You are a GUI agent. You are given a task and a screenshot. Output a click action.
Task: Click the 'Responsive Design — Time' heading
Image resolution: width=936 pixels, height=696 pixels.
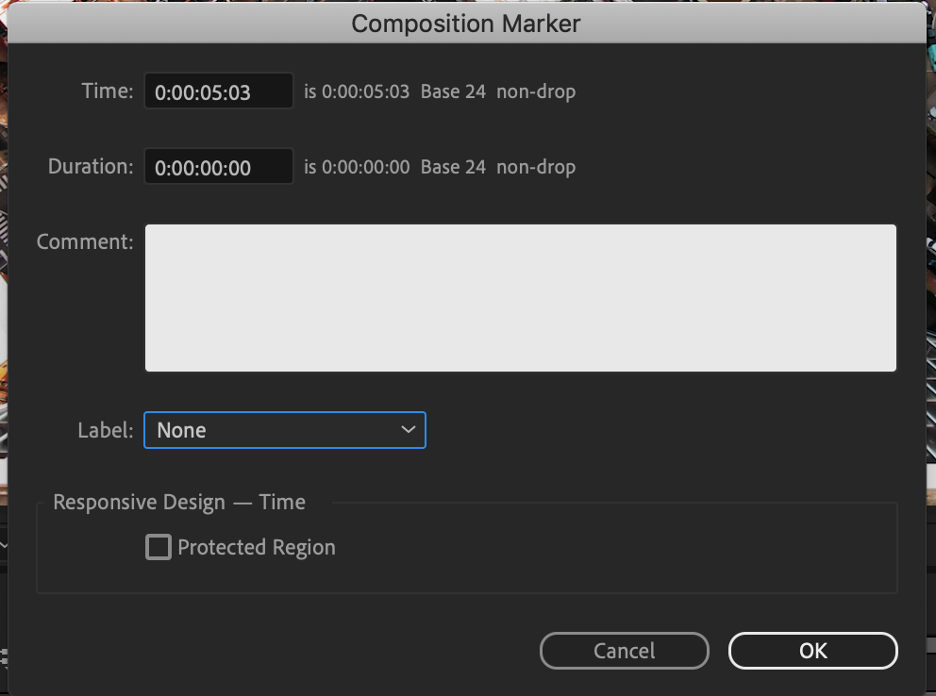pyautogui.click(x=179, y=502)
